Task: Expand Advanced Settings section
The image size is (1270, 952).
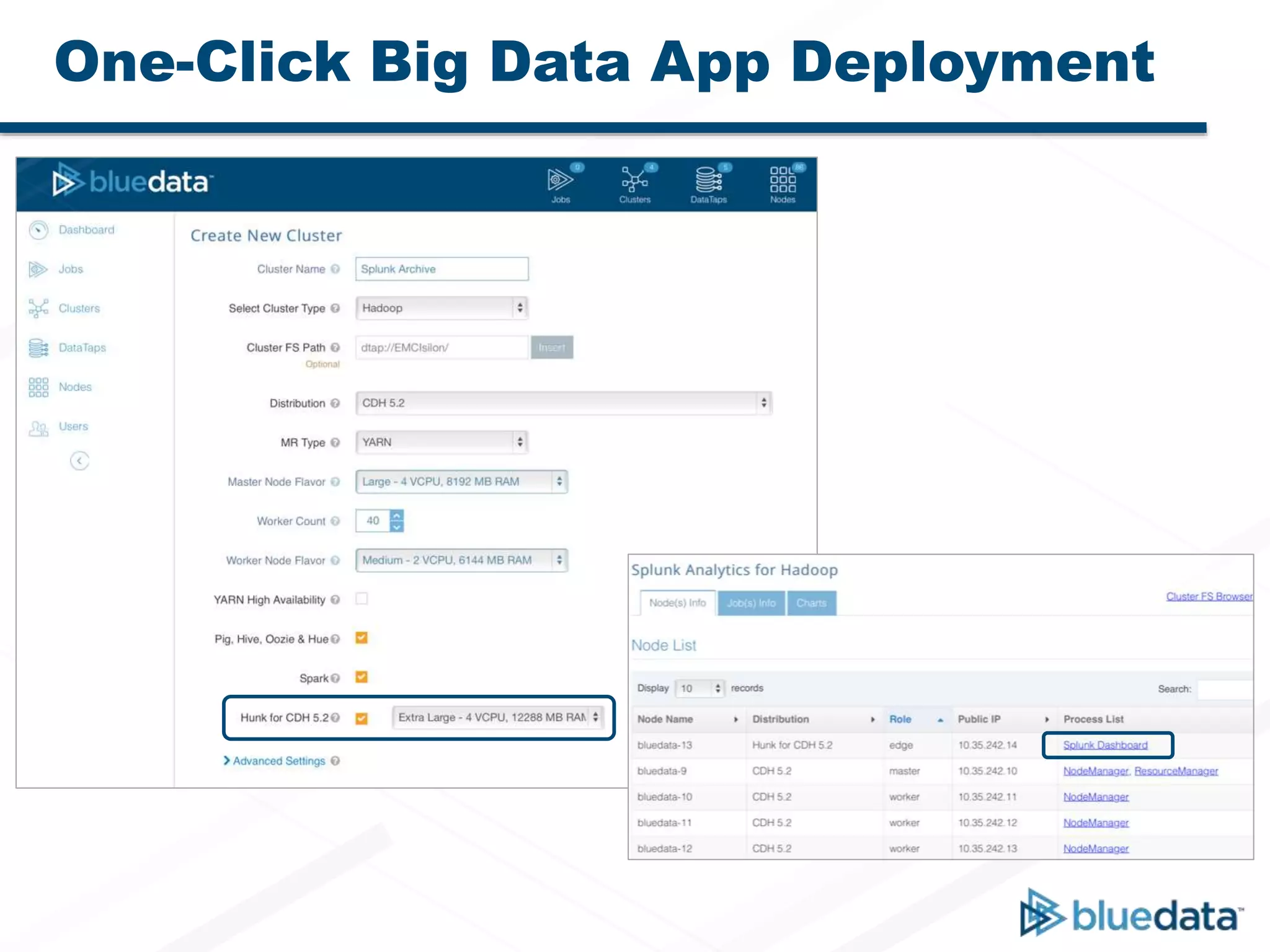Action: [274, 761]
